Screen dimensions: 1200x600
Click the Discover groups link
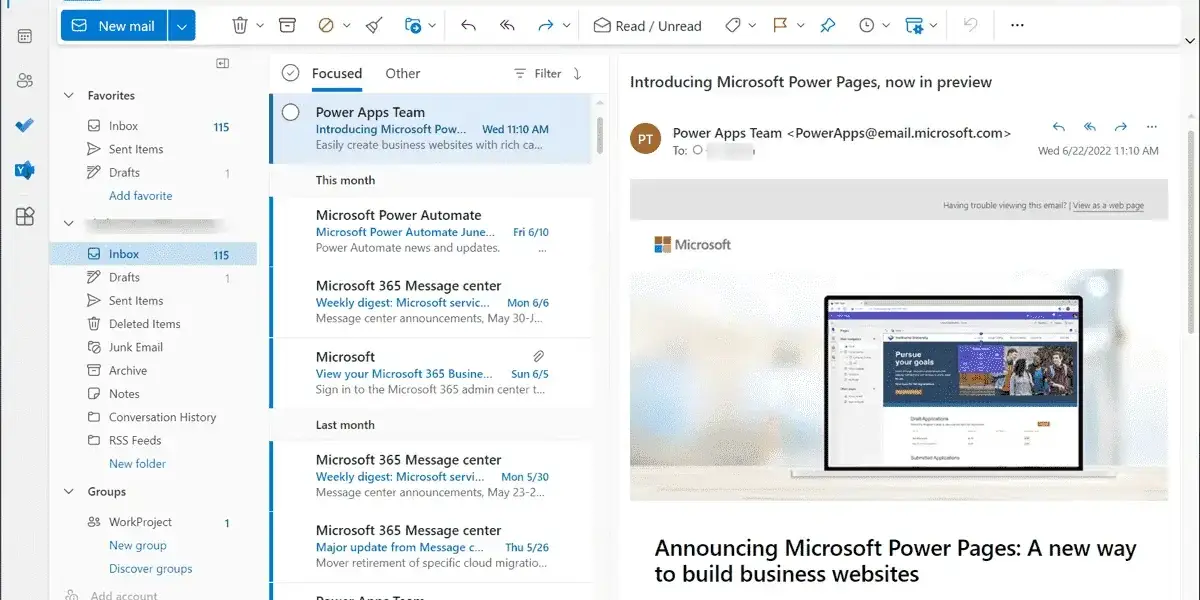tap(151, 569)
